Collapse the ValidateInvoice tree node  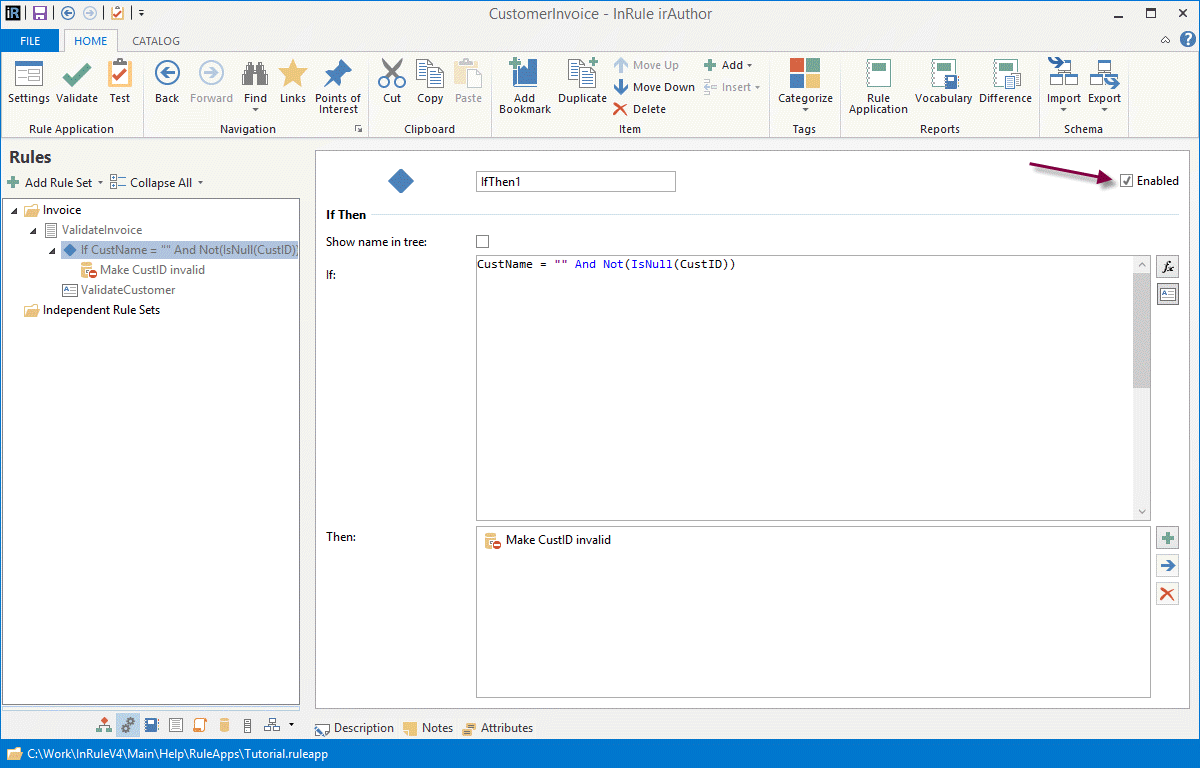(x=34, y=231)
